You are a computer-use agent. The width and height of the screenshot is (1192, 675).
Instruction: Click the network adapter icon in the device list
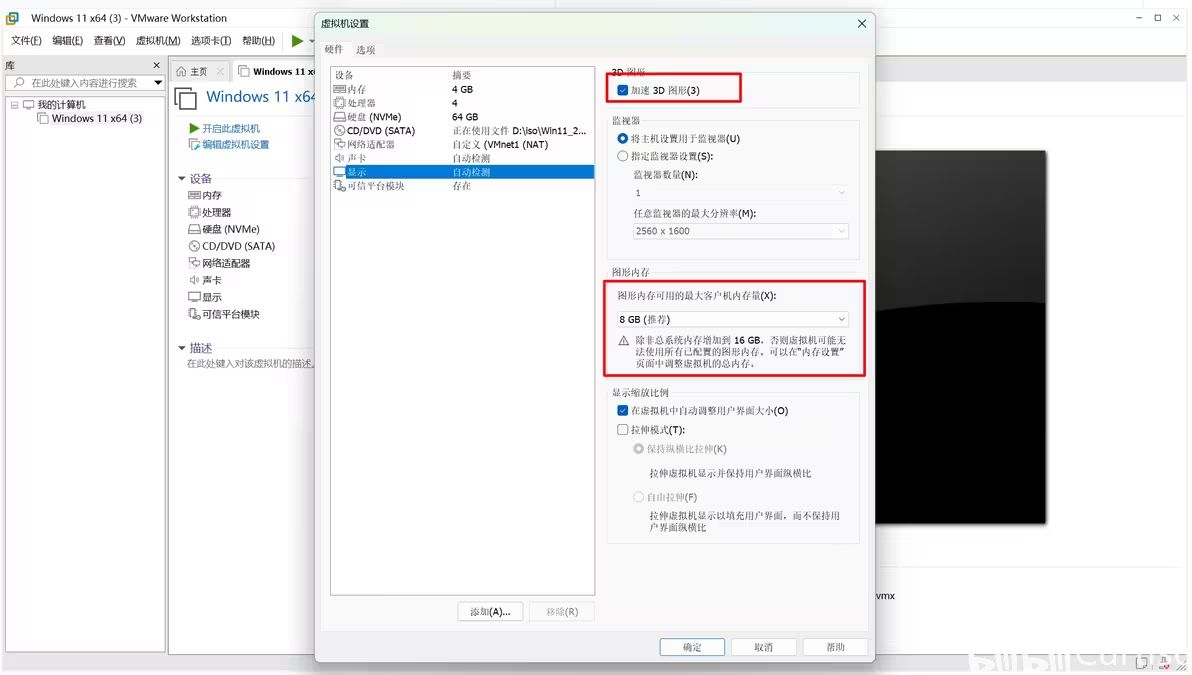(x=340, y=144)
